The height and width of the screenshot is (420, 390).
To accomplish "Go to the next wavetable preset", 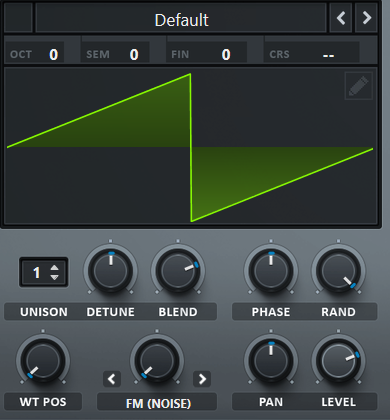I will coord(366,18).
